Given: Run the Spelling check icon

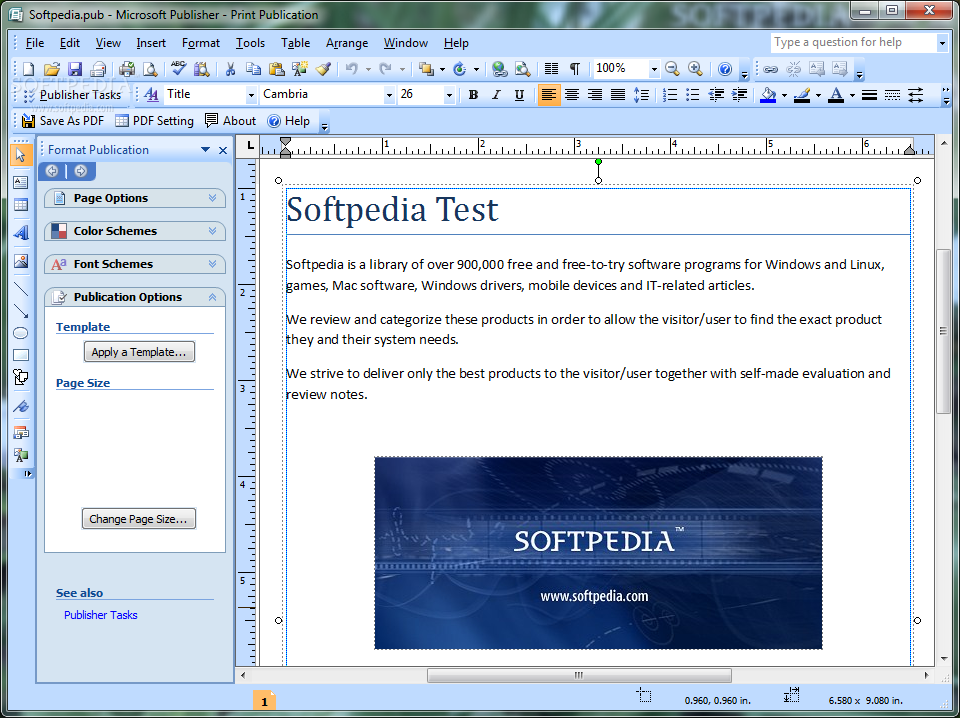Looking at the screenshot, I should (178, 69).
